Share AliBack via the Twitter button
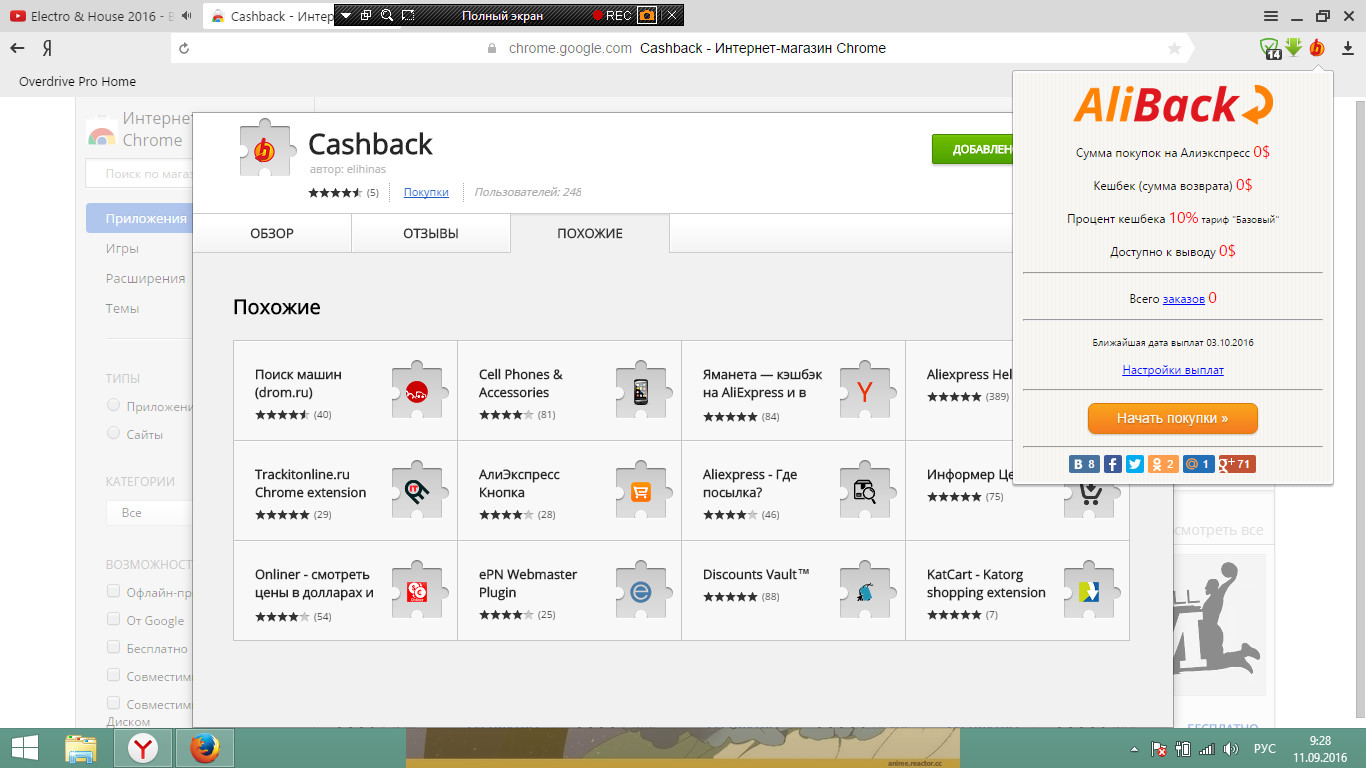This screenshot has width=1366, height=768. [x=1135, y=464]
